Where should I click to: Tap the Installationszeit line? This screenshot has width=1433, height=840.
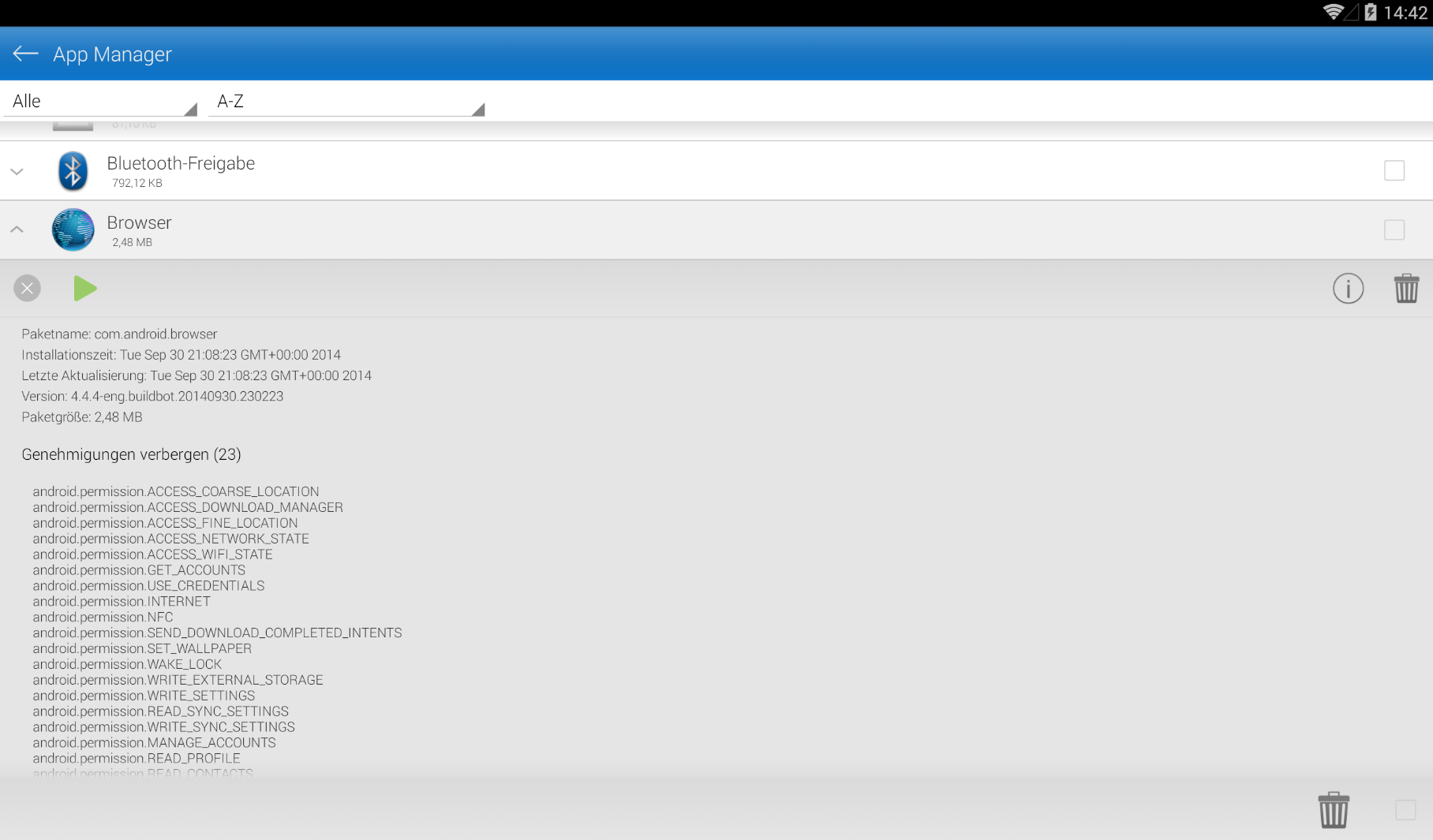coord(181,355)
